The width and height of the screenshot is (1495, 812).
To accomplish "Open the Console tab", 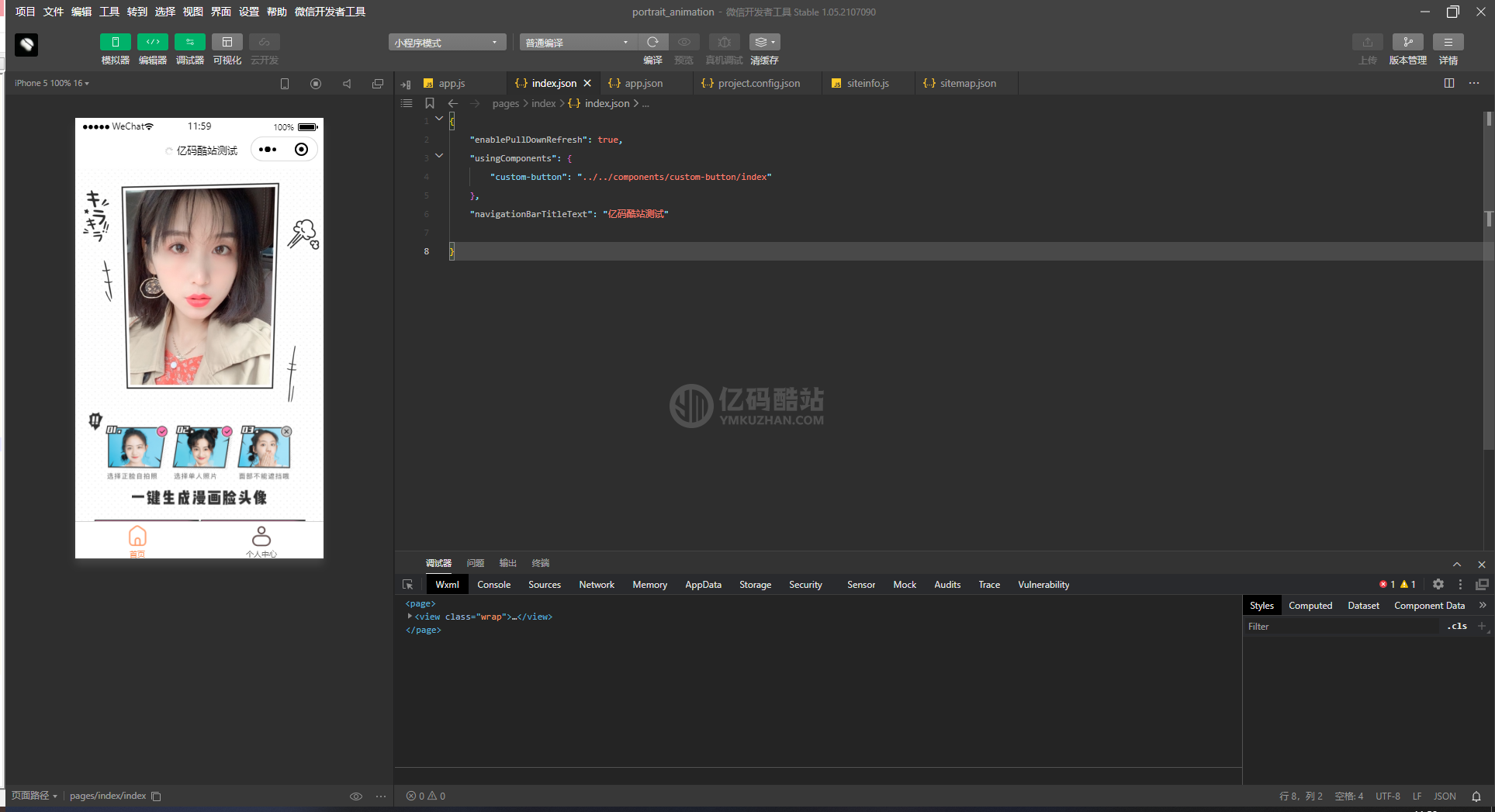I will [494, 585].
